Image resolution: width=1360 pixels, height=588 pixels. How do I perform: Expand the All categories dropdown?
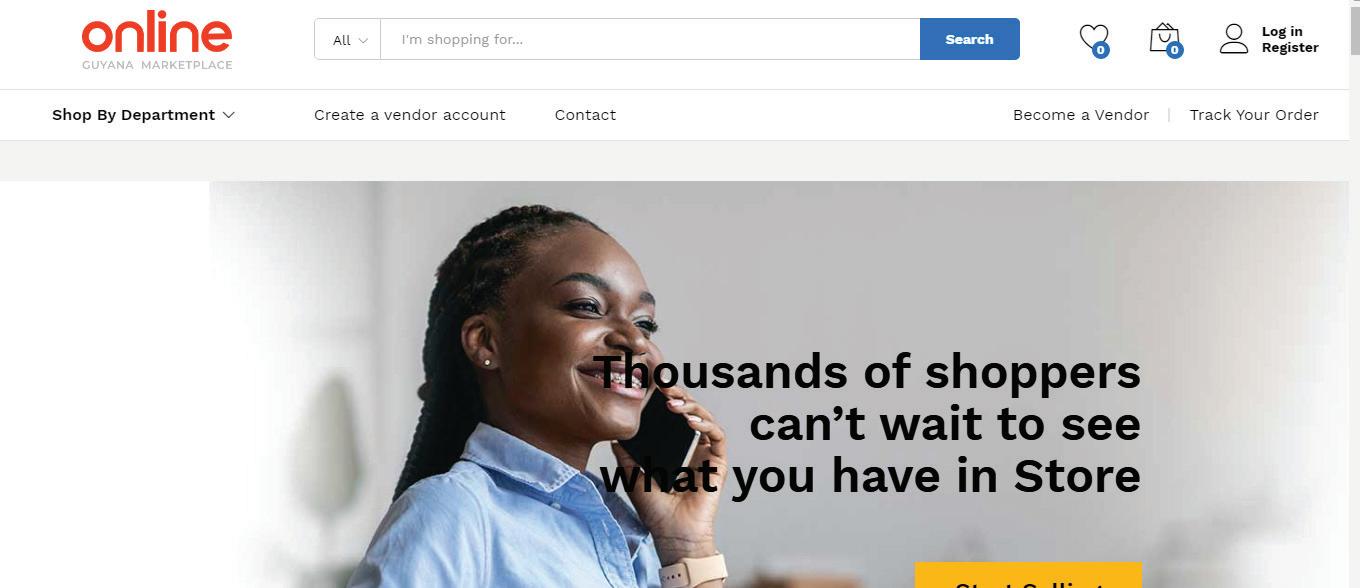coord(348,39)
